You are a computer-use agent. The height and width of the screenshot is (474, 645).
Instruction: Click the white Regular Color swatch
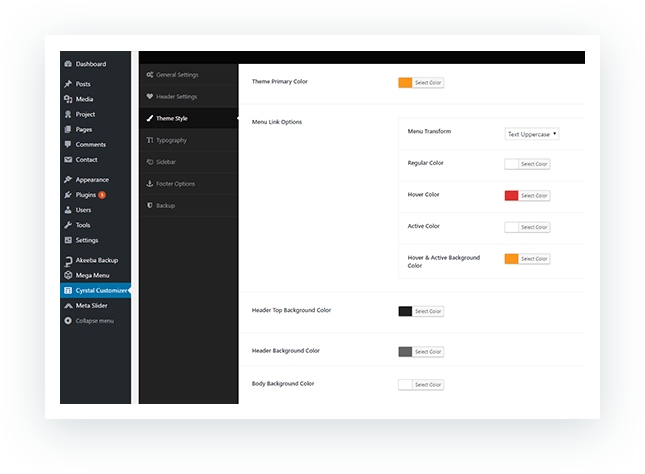(511, 164)
